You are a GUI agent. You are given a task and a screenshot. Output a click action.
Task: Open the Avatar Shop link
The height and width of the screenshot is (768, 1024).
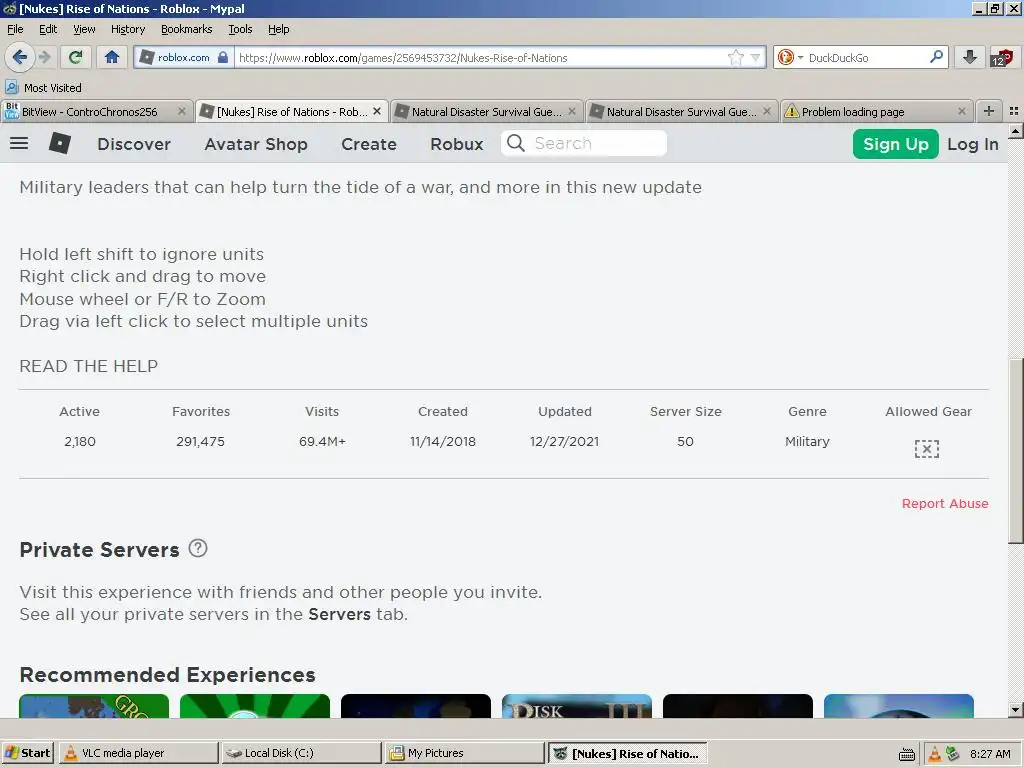tap(255, 144)
